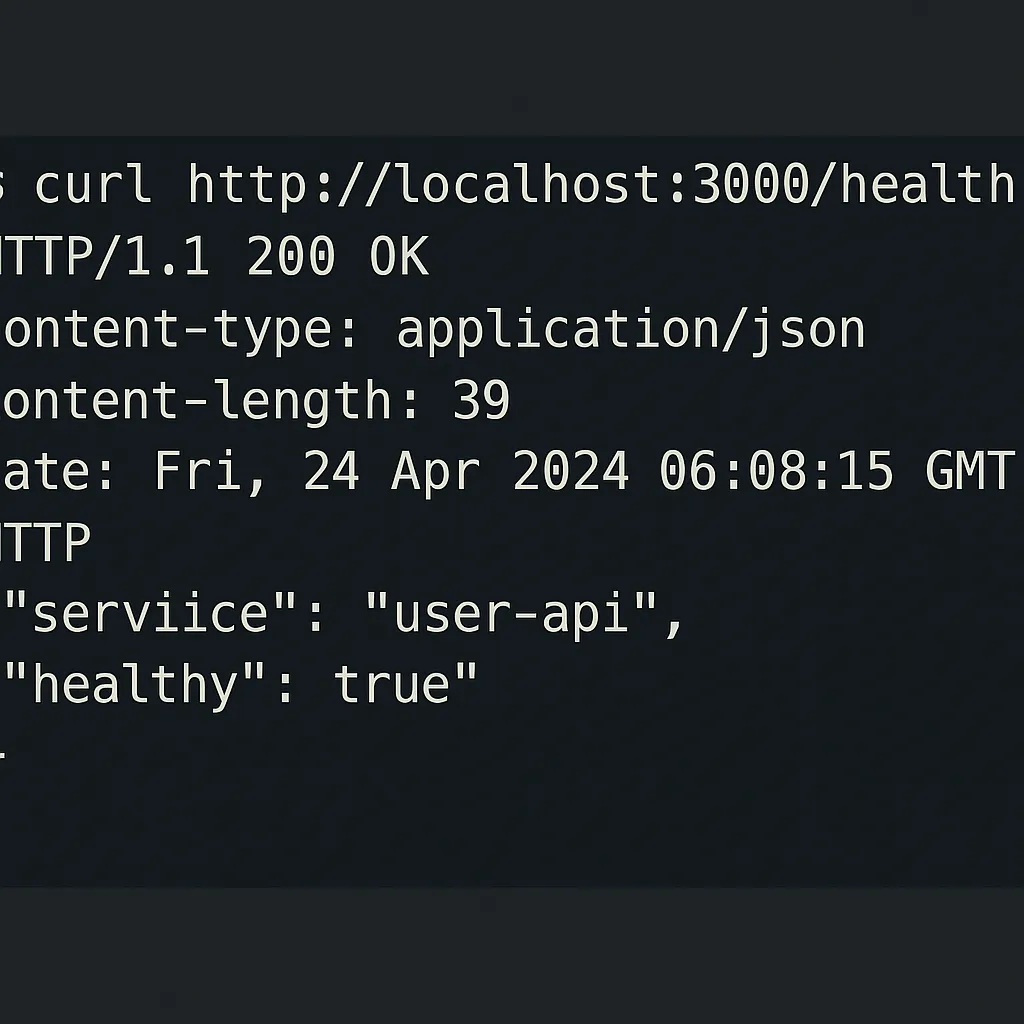Click the OK status text
The height and width of the screenshot is (1024, 1024).
(398, 255)
